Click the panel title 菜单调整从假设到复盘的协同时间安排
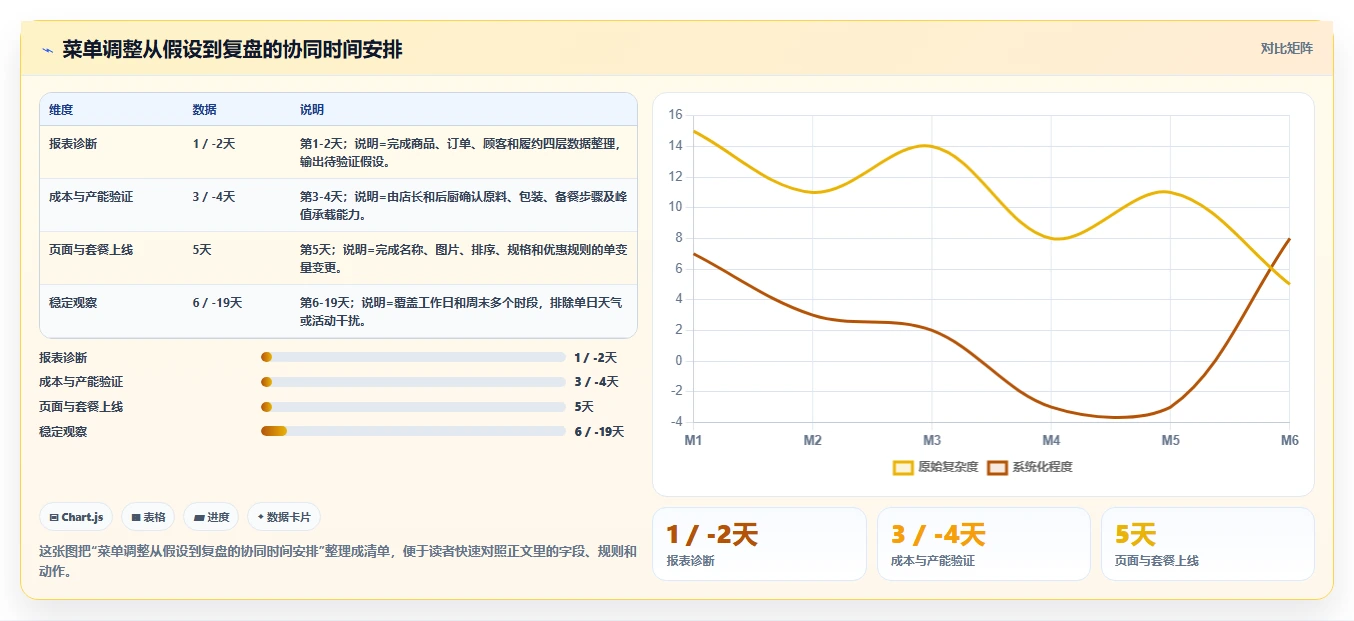Viewport: 1354px width, 621px height. coord(232,50)
